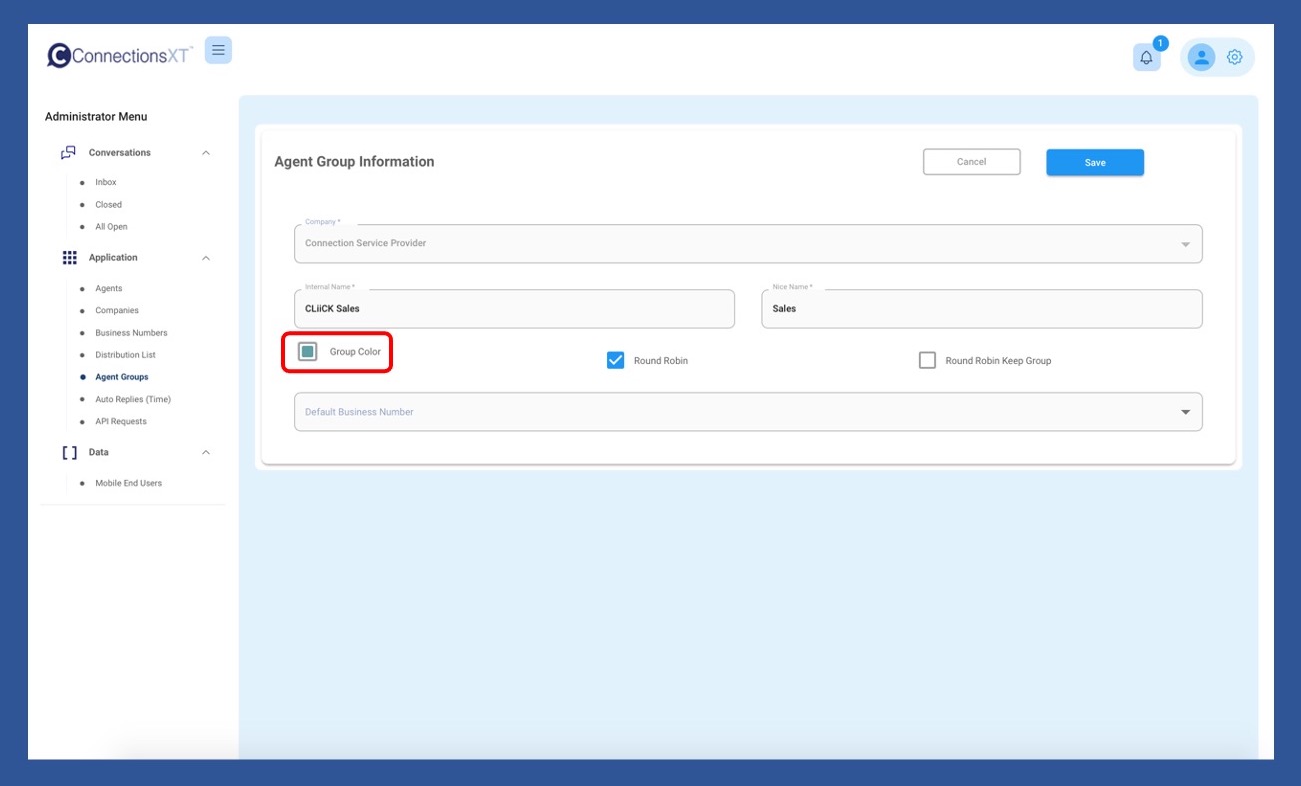The image size is (1301, 786).
Task: Open Distribution List menu item
Action: pos(125,355)
